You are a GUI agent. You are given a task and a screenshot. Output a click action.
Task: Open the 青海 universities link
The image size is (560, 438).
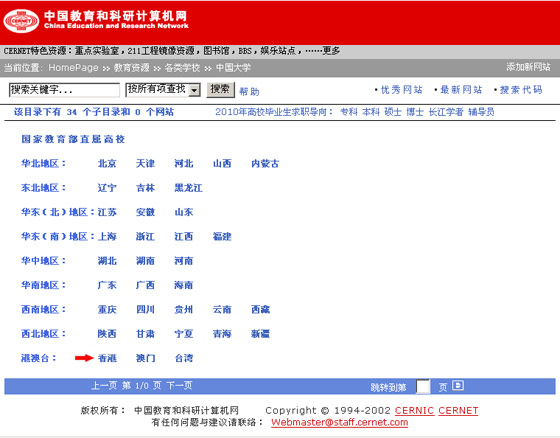[222, 334]
